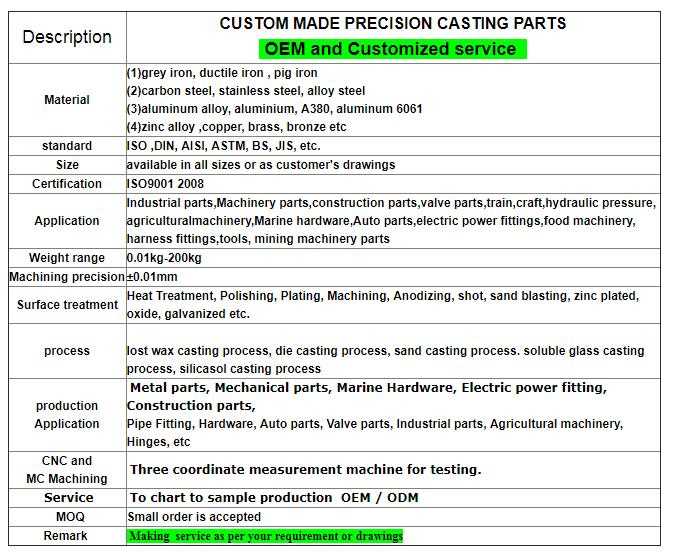Viewport: 699px width, 555px height.
Task: Click the "grey iron, ductile iron, pig iron" line
Action: [x=222, y=73]
